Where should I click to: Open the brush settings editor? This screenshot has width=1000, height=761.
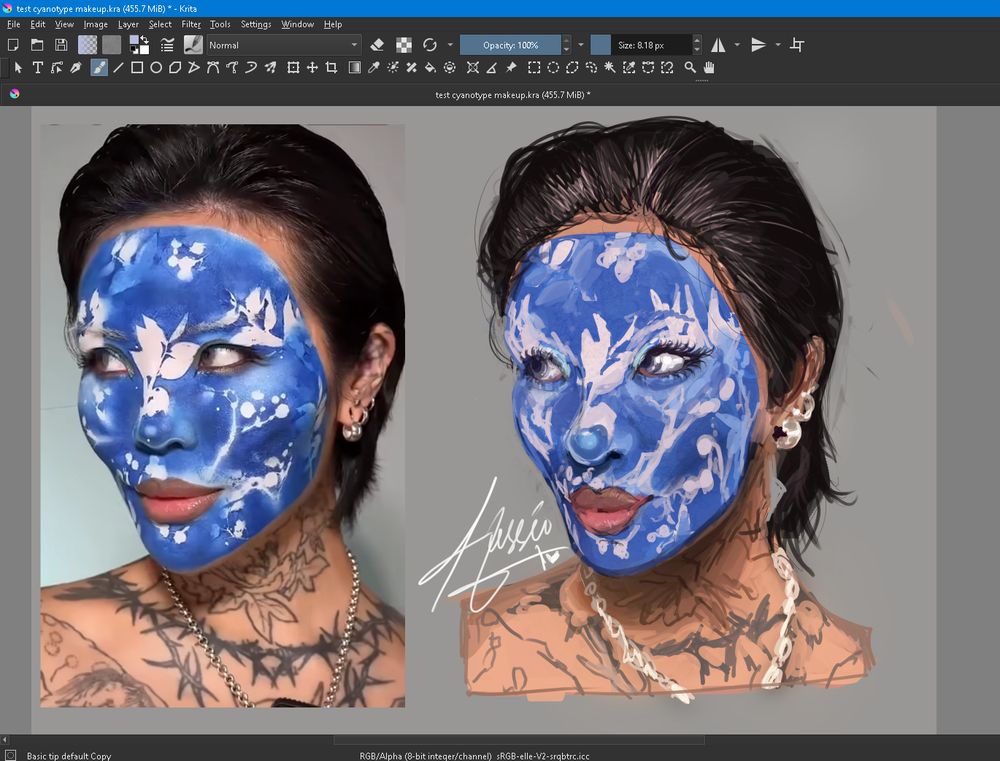point(167,45)
